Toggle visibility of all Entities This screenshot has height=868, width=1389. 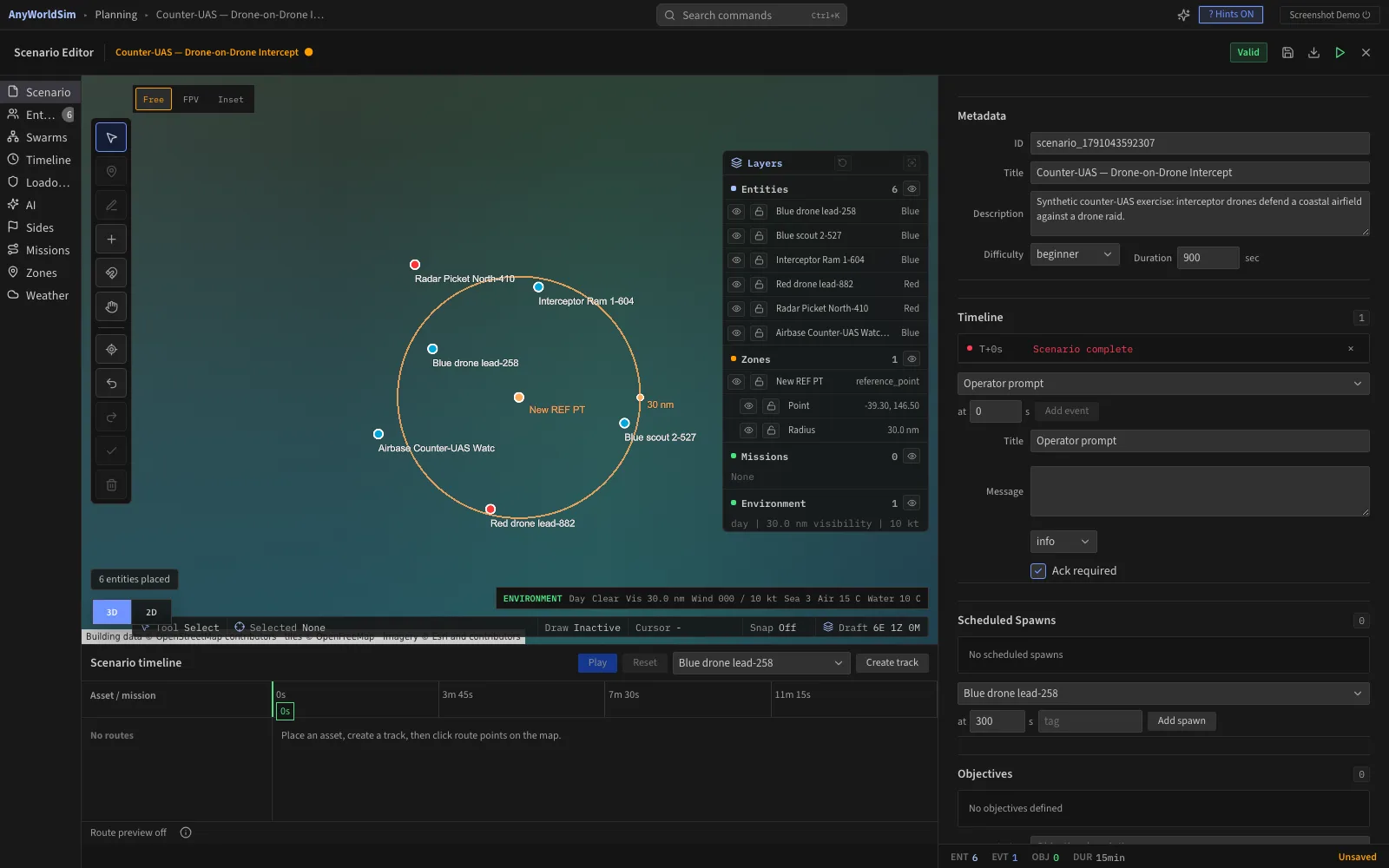[912, 188]
